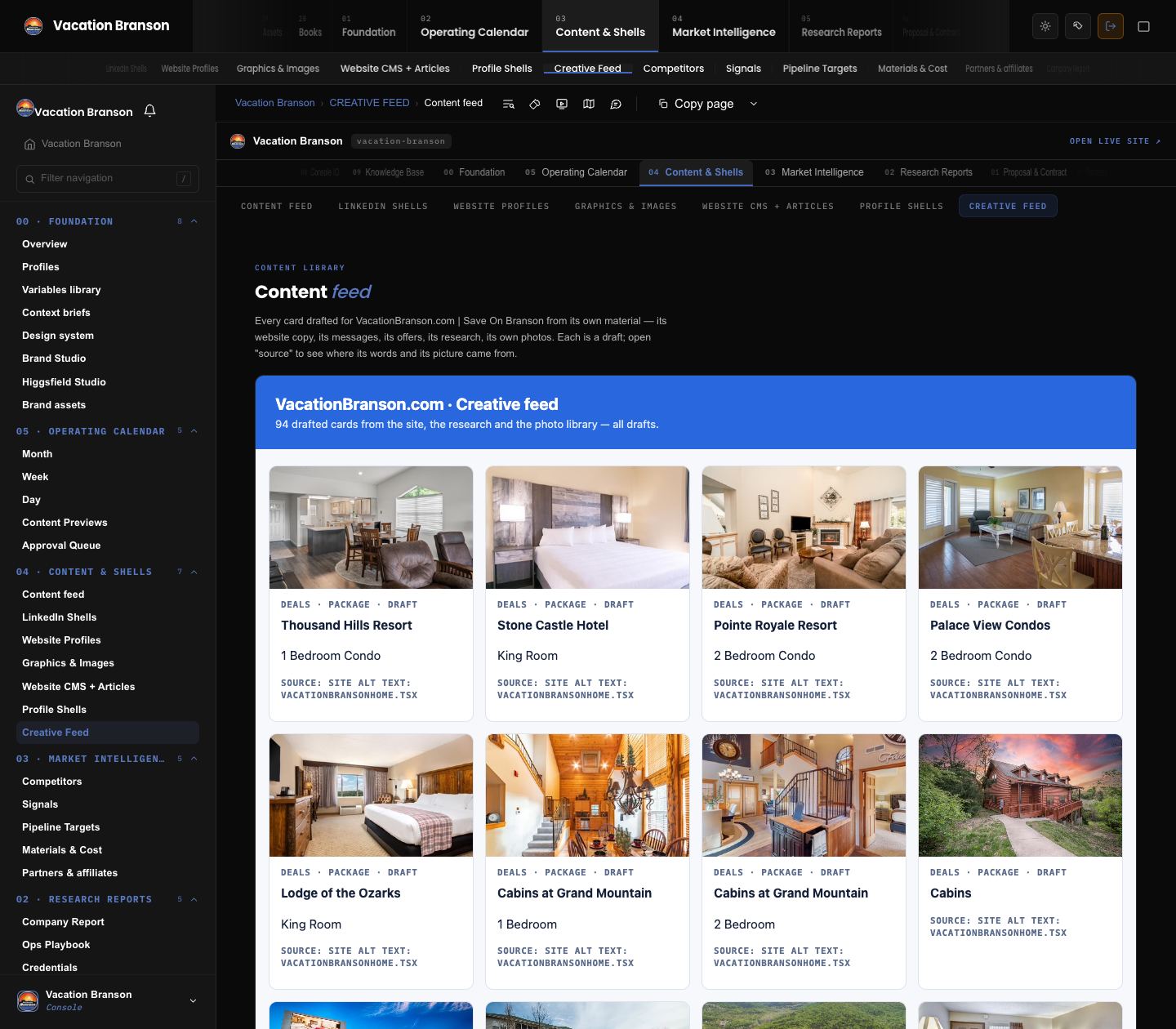Click the tag icon in top bar
This screenshot has height=1029, width=1176.
pos(1078,26)
